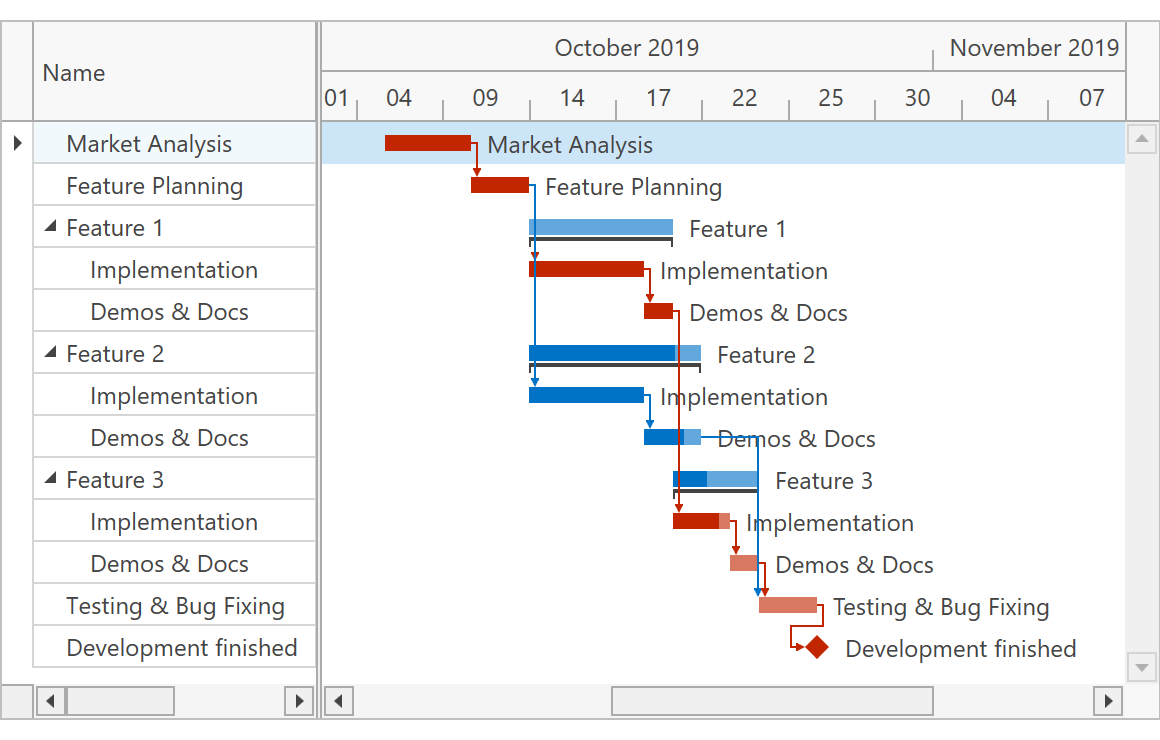Collapse the Feature 3 tree node
Screen dimensions: 1160x740
[x=50, y=478]
